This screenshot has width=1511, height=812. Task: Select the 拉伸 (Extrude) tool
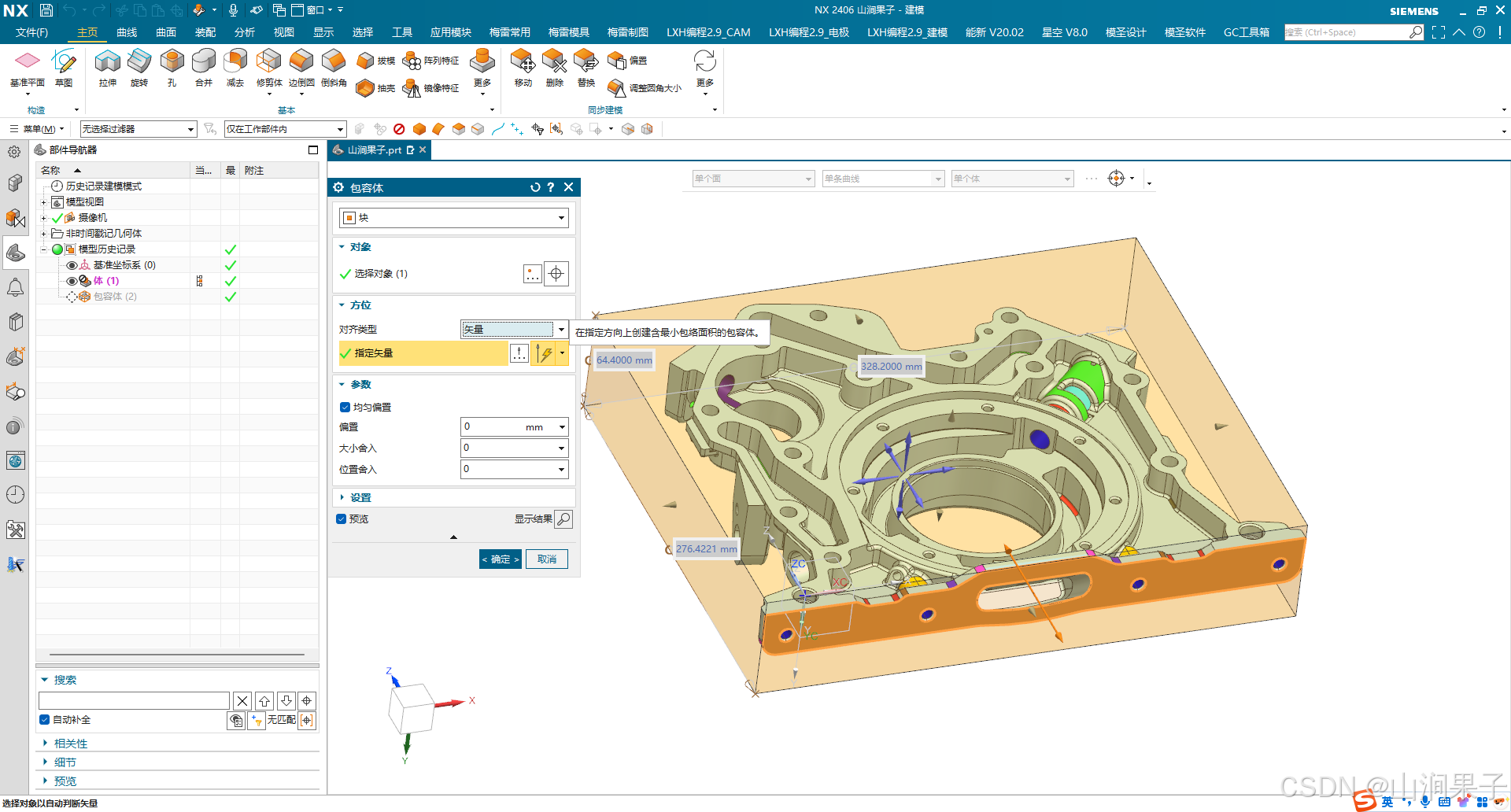click(108, 68)
